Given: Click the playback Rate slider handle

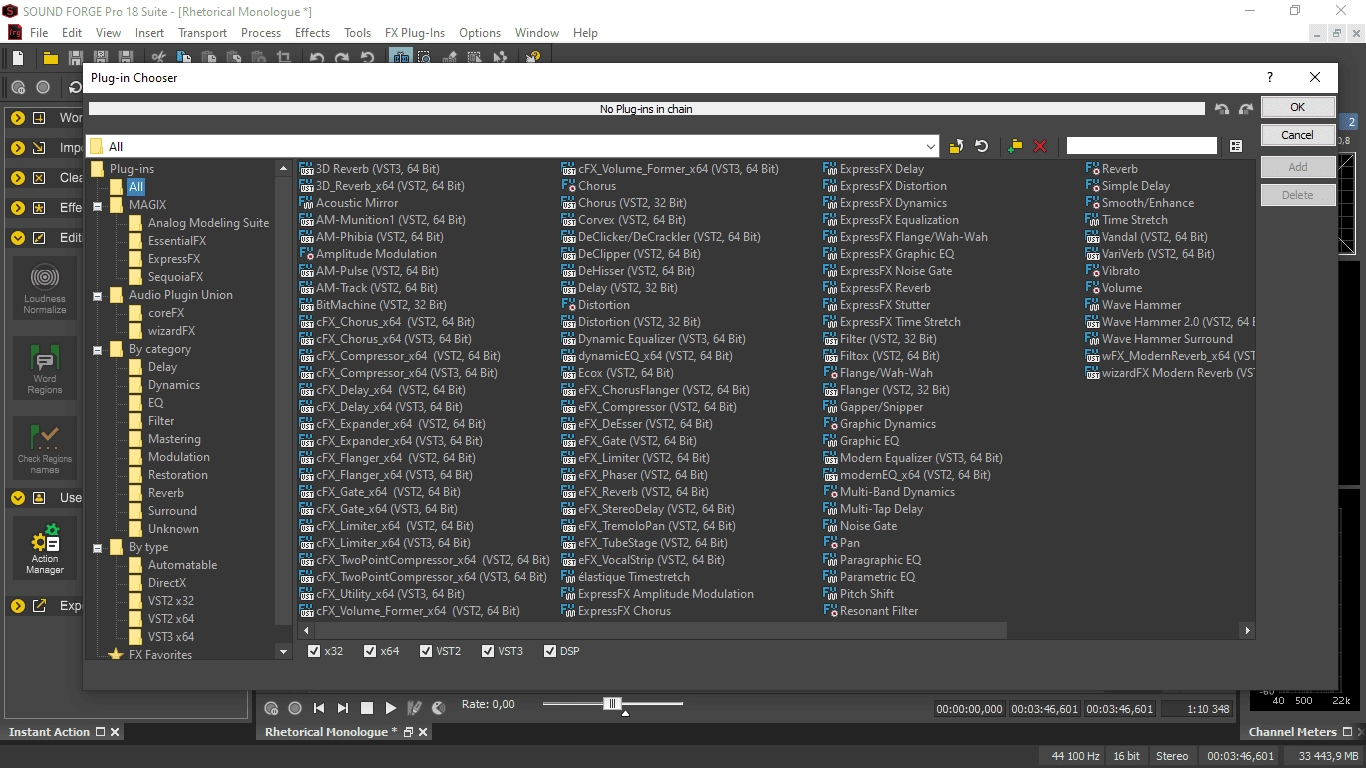Looking at the screenshot, I should 612,704.
